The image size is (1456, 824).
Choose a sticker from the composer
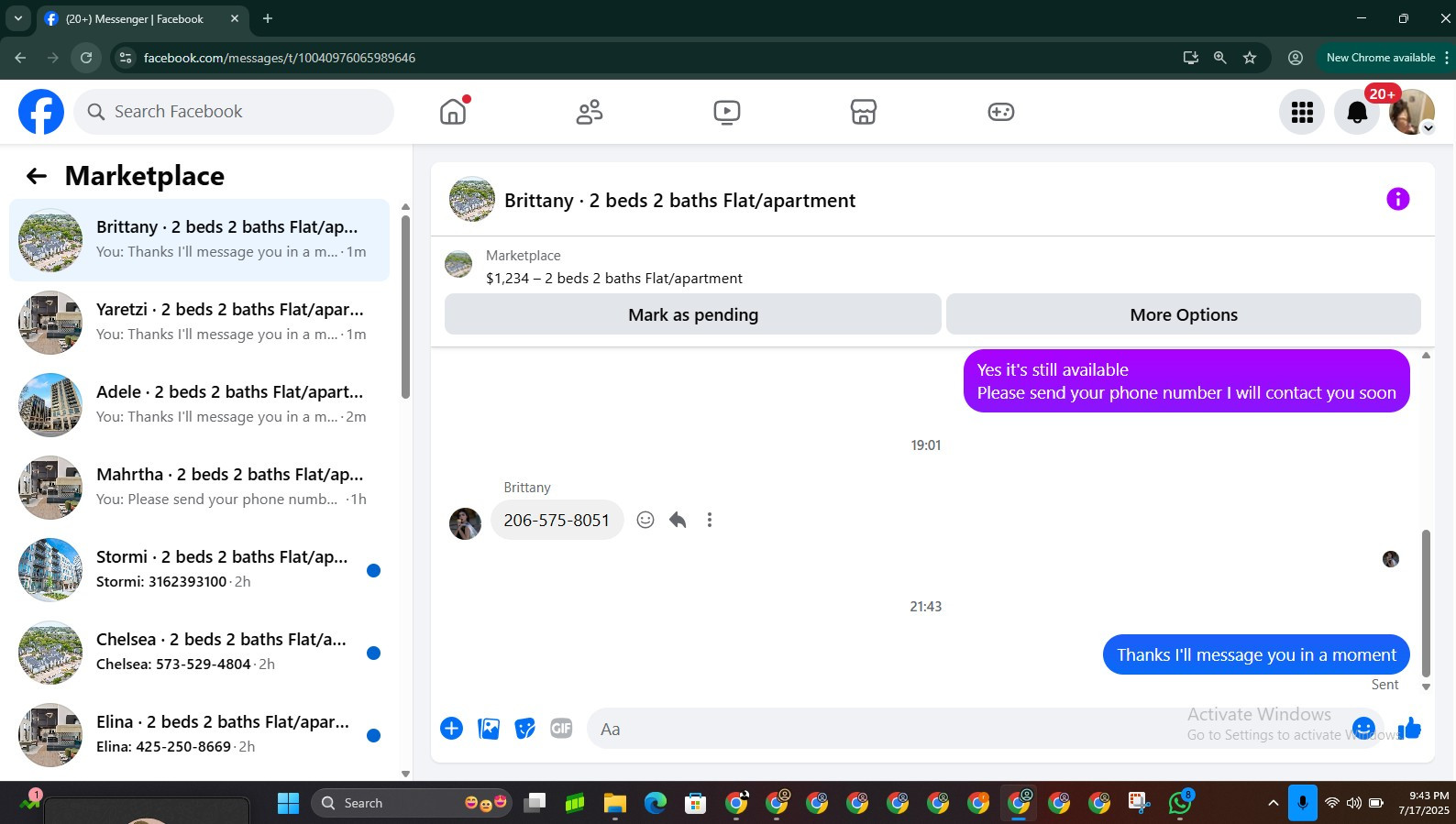point(524,728)
